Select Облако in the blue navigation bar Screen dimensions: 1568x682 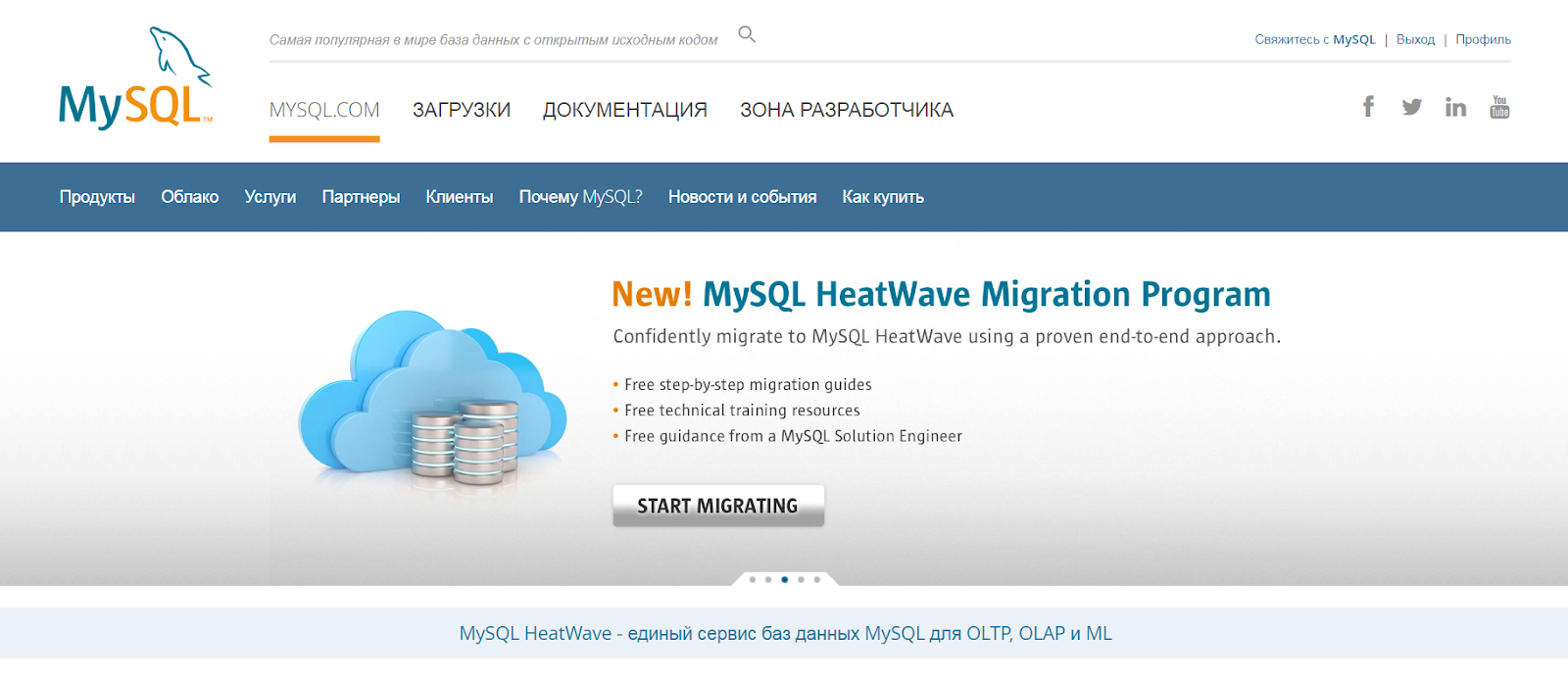(190, 197)
